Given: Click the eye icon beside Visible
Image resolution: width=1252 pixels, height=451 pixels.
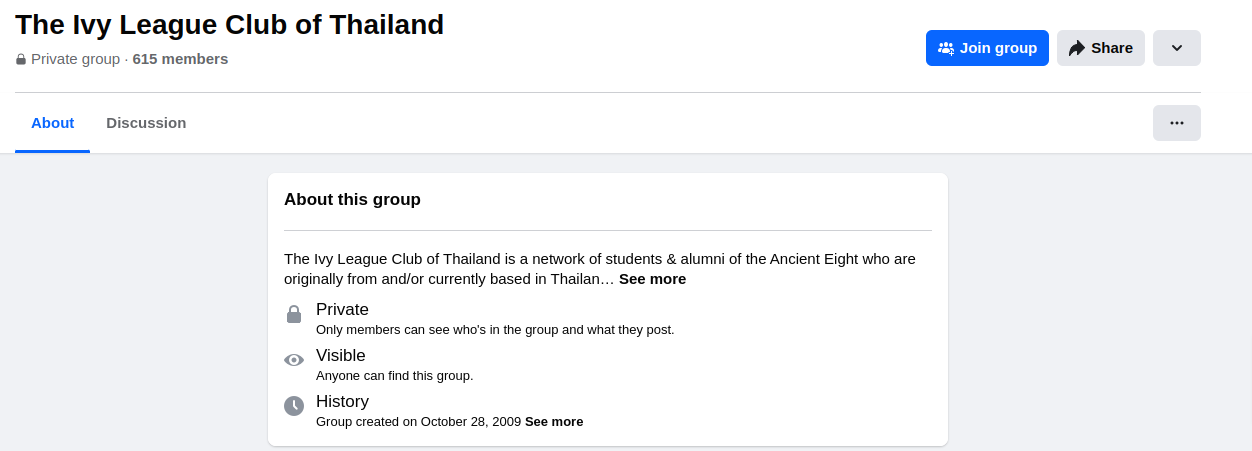Looking at the screenshot, I should [294, 360].
